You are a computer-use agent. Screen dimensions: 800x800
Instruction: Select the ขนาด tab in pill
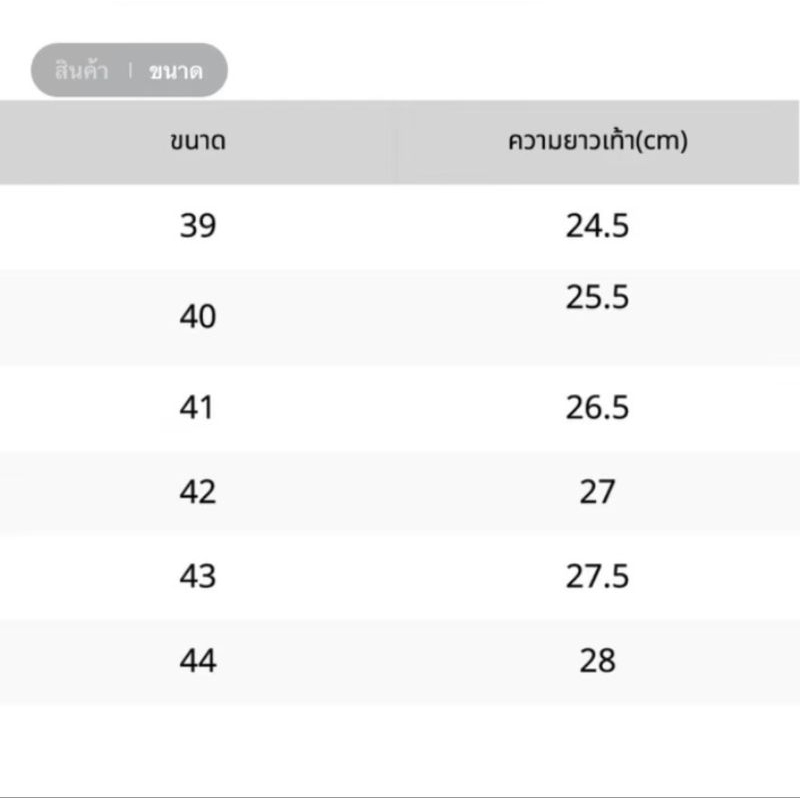(176, 71)
